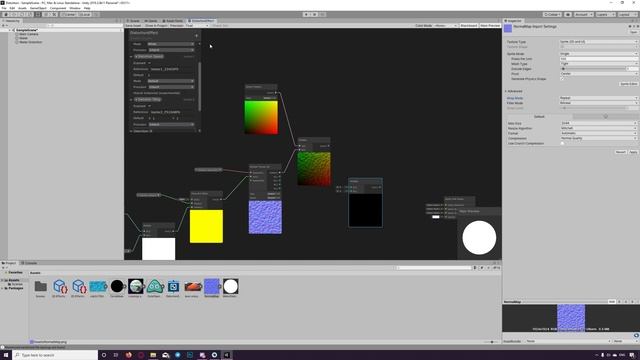Click the Sprite Editor button
640x360 pixels.
[629, 84]
